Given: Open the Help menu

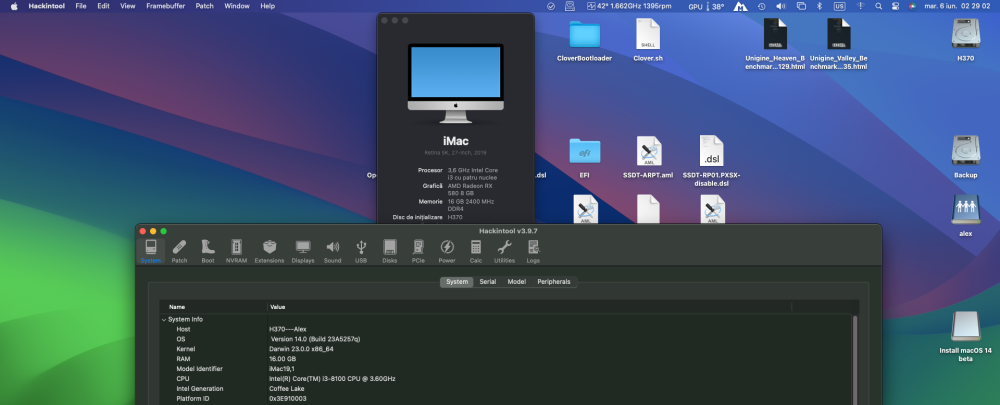Looking at the screenshot, I should 268,6.
